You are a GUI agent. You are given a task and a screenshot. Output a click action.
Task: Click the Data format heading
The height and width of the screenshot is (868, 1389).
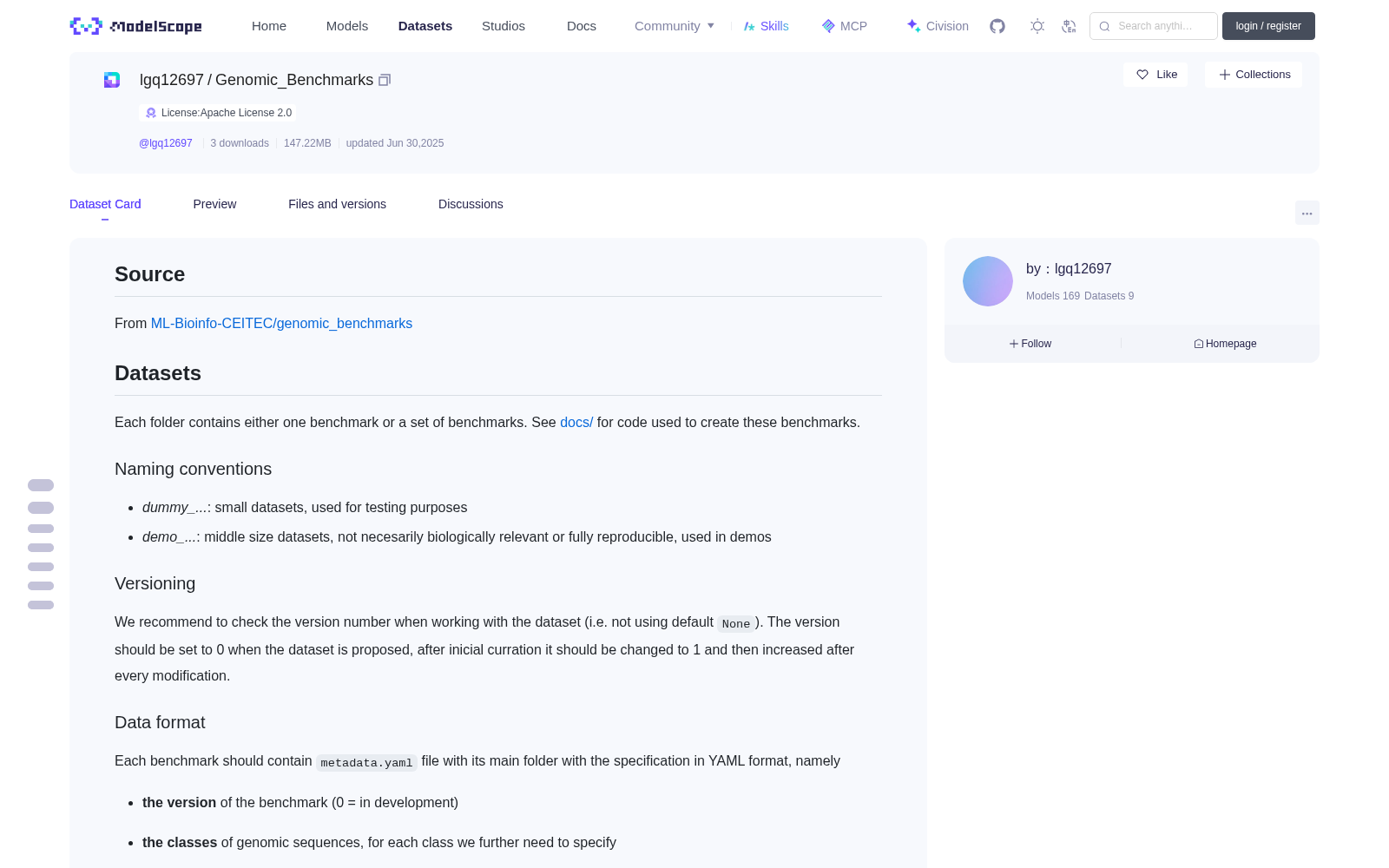(160, 722)
